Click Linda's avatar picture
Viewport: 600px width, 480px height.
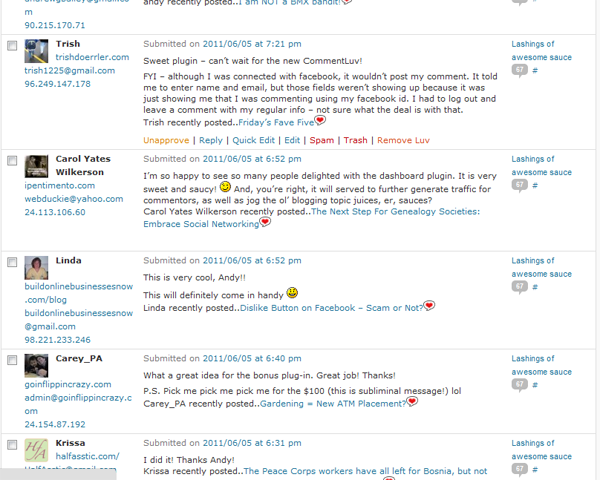[36, 268]
